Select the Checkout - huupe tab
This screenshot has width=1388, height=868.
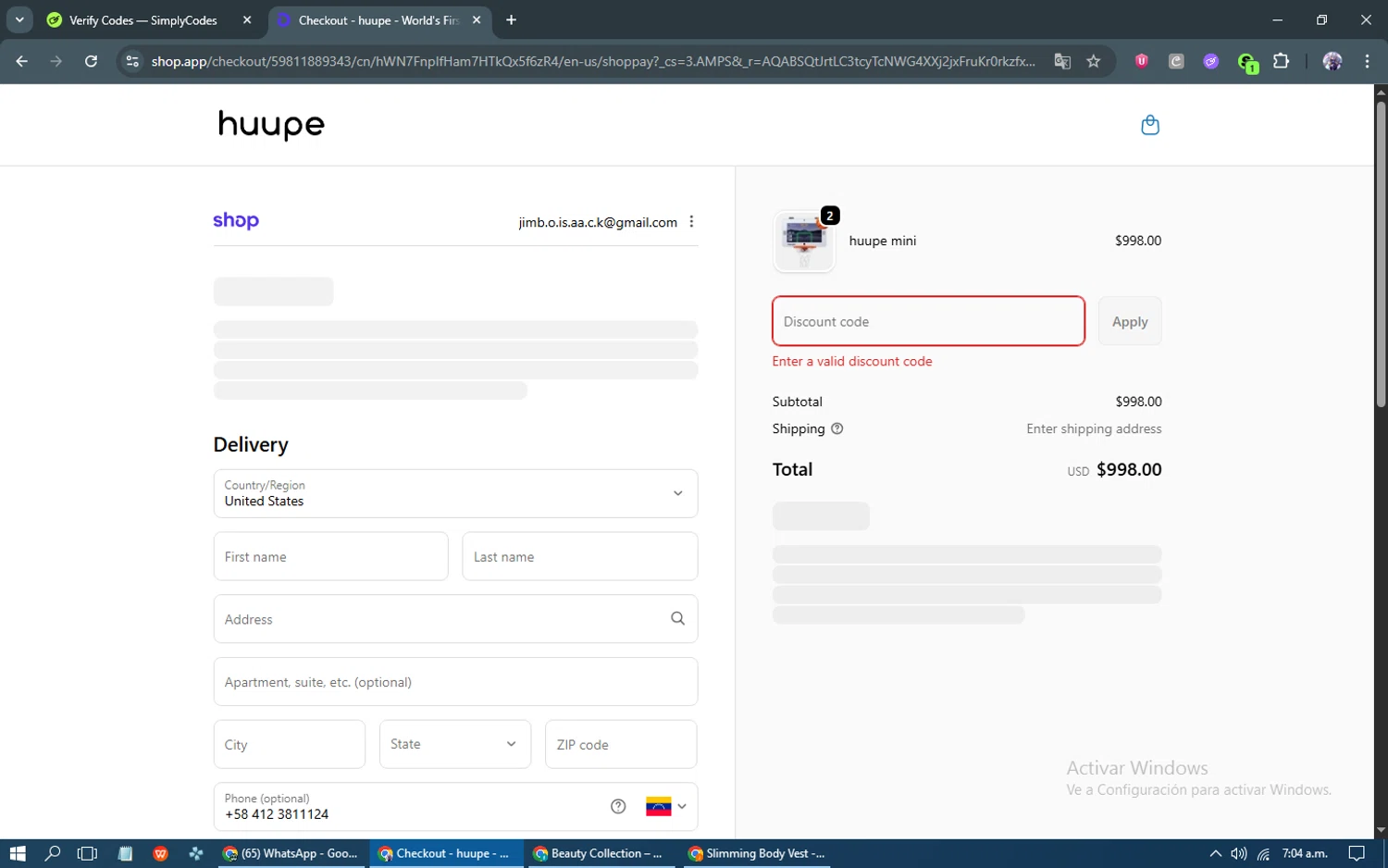[x=379, y=19]
